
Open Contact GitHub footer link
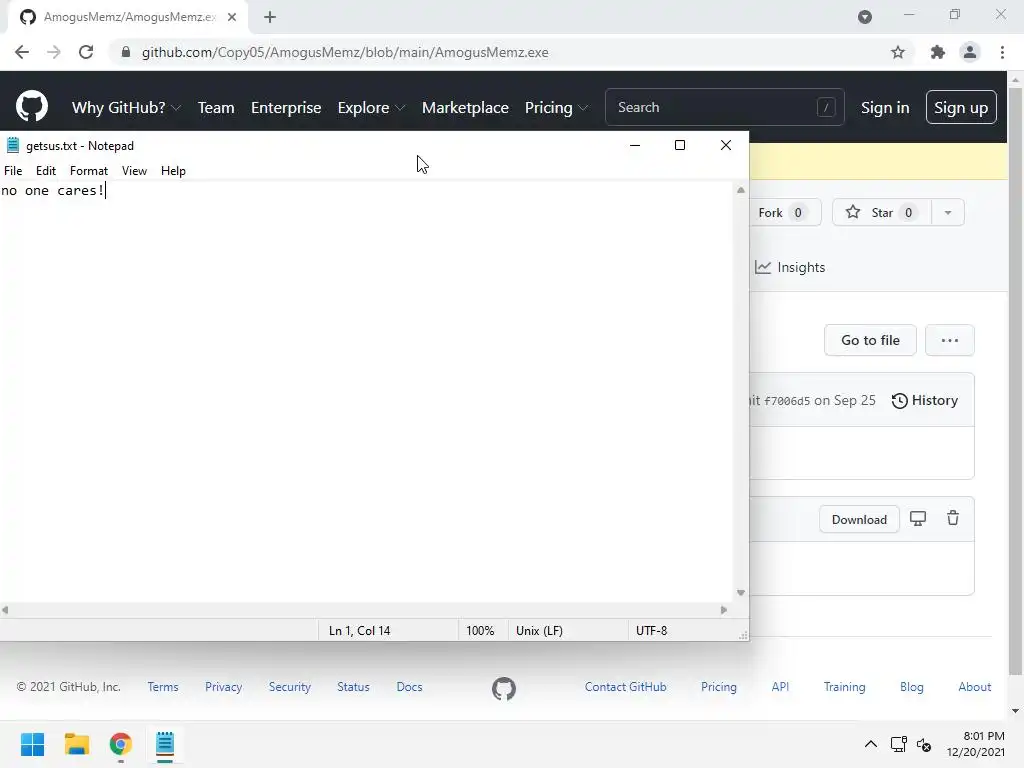(x=626, y=687)
